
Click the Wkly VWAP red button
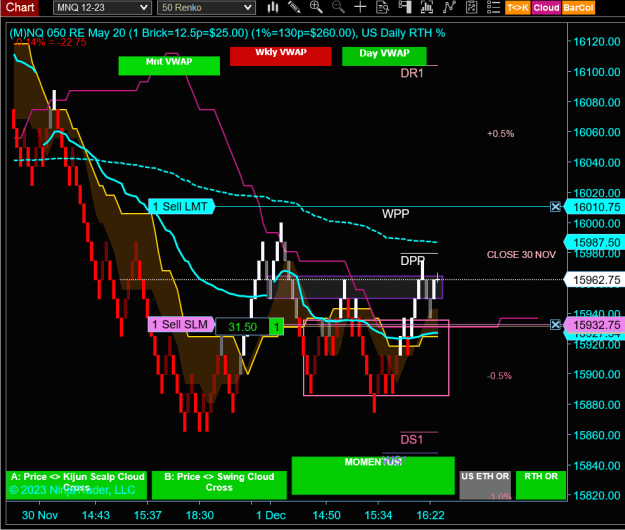pos(281,56)
